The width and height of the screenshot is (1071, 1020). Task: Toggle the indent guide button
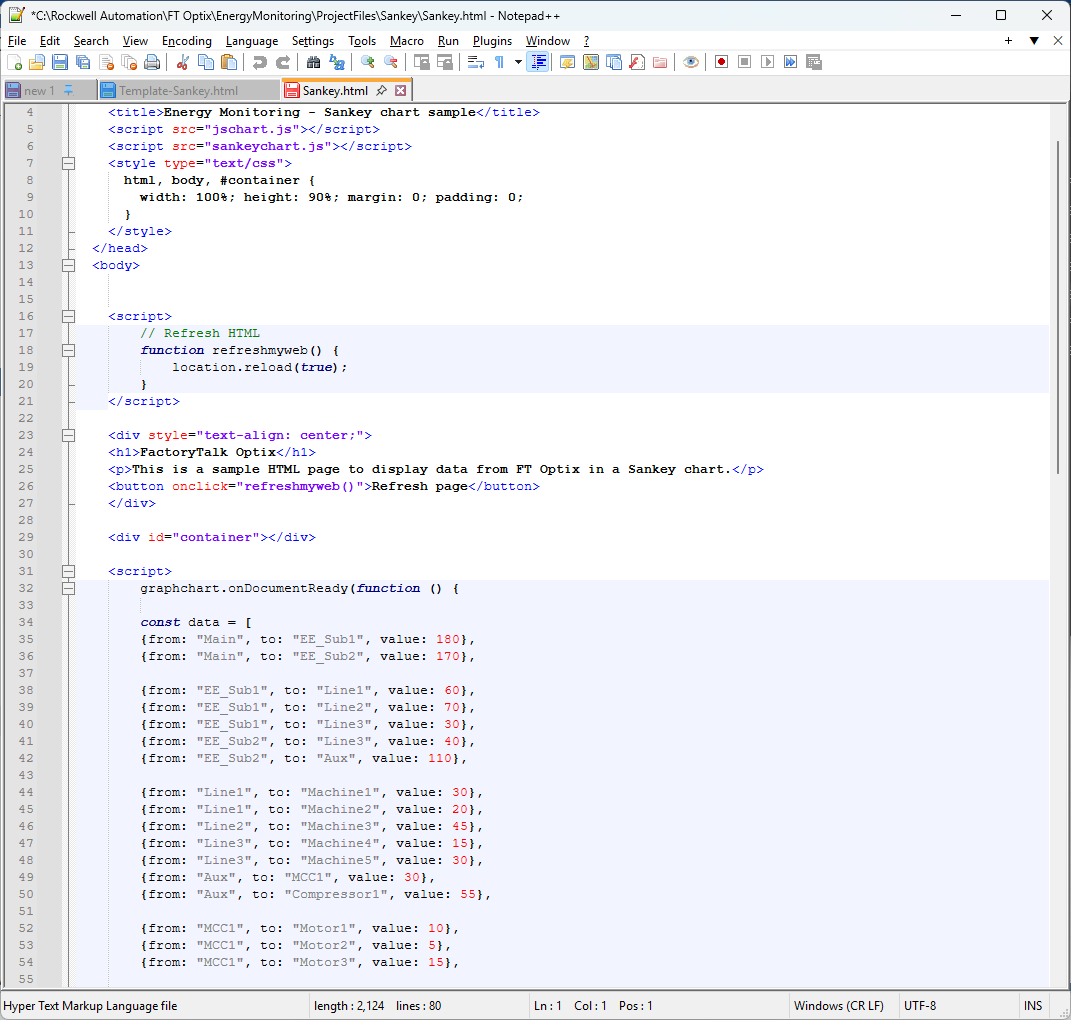tap(539, 62)
